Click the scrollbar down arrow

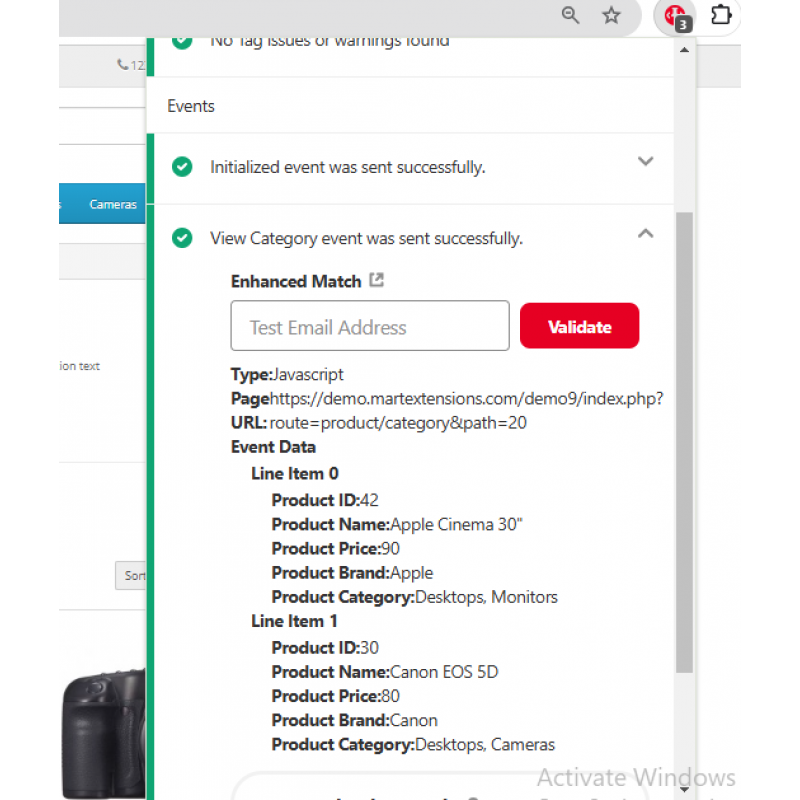(684, 789)
